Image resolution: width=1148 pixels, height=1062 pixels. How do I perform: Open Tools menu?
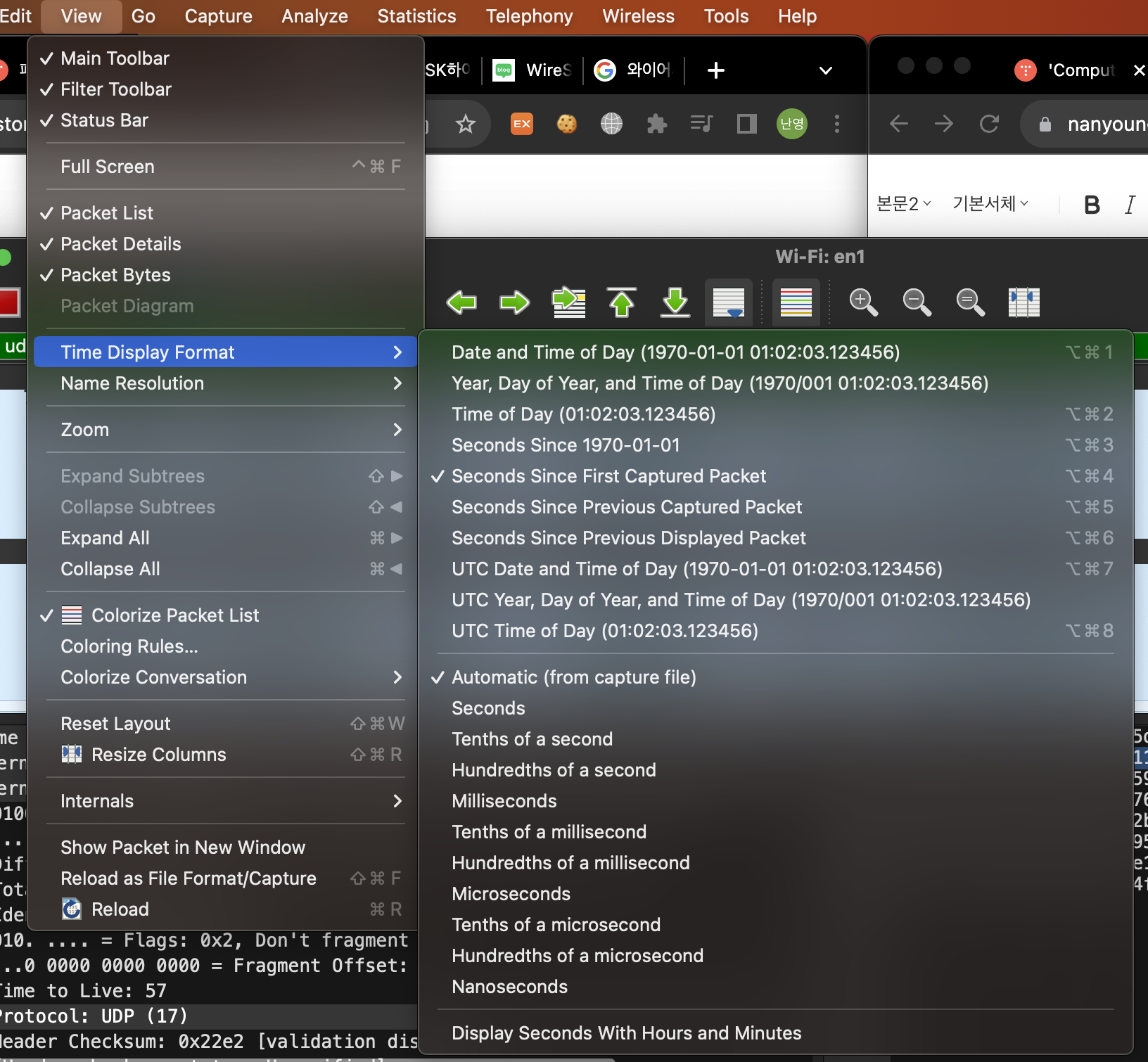pos(726,16)
